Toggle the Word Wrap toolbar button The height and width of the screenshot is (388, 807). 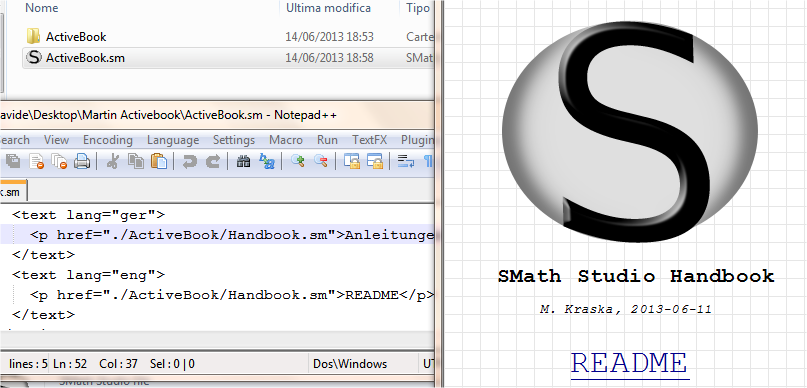pyautogui.click(x=406, y=162)
